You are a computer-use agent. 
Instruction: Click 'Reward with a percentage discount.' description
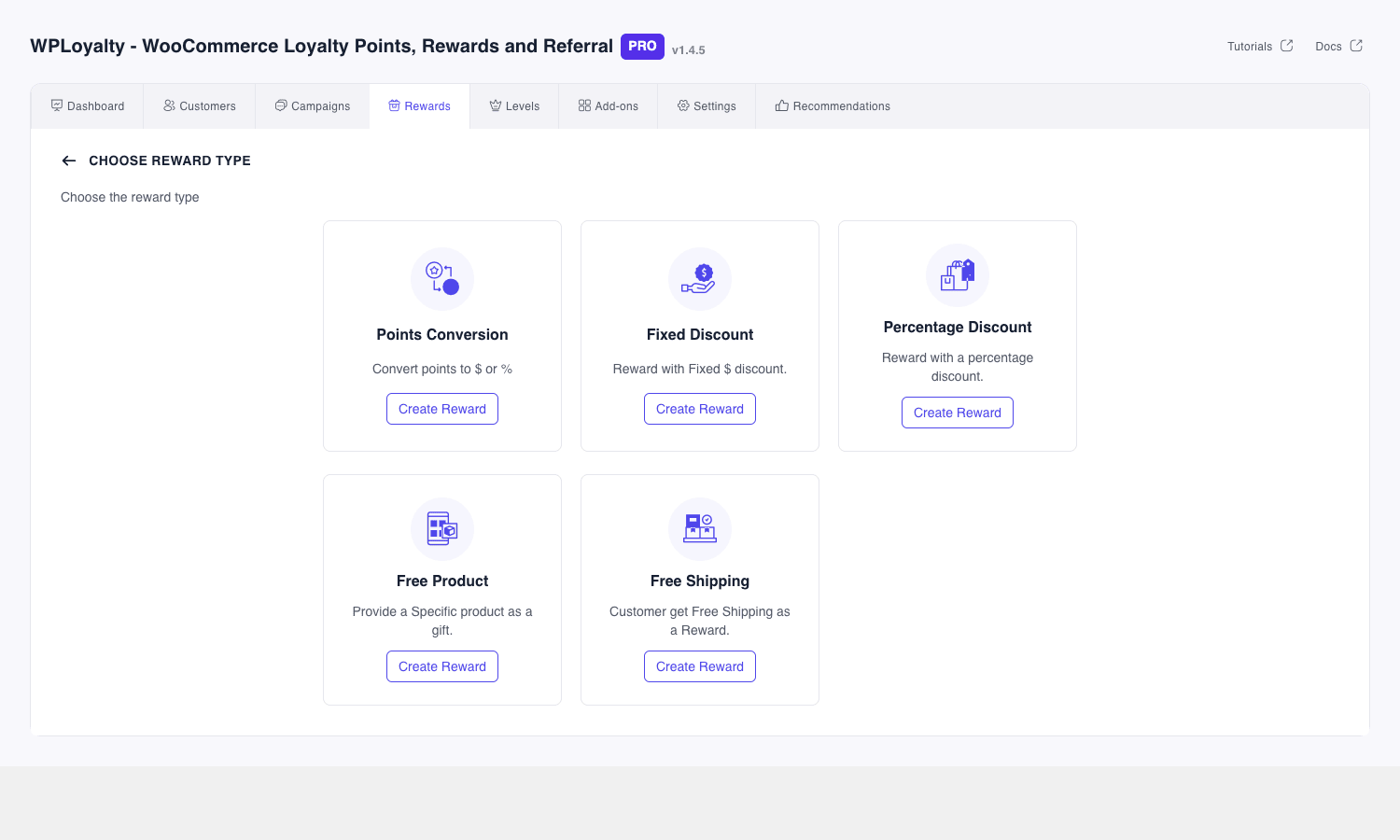pyautogui.click(x=958, y=367)
